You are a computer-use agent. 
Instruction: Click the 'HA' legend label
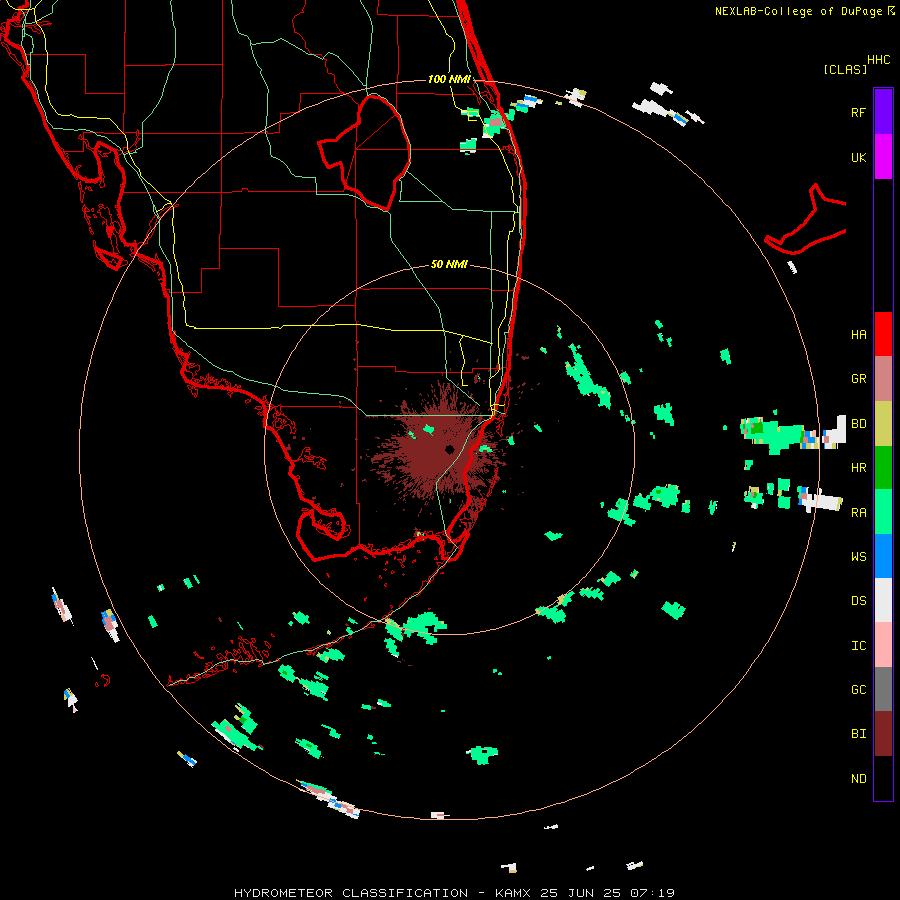858,335
